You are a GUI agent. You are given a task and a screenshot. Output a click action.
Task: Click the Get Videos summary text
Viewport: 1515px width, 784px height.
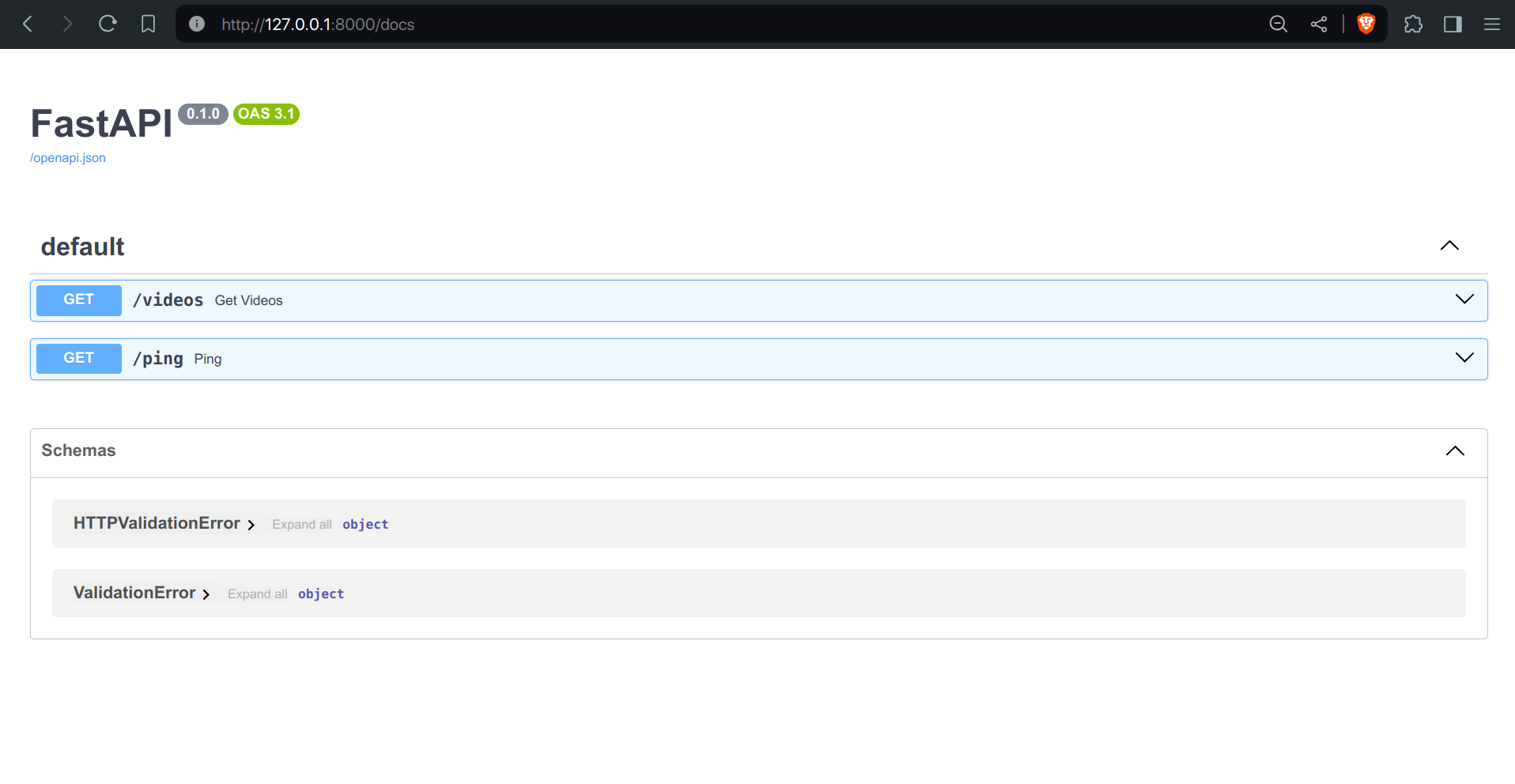(x=248, y=300)
